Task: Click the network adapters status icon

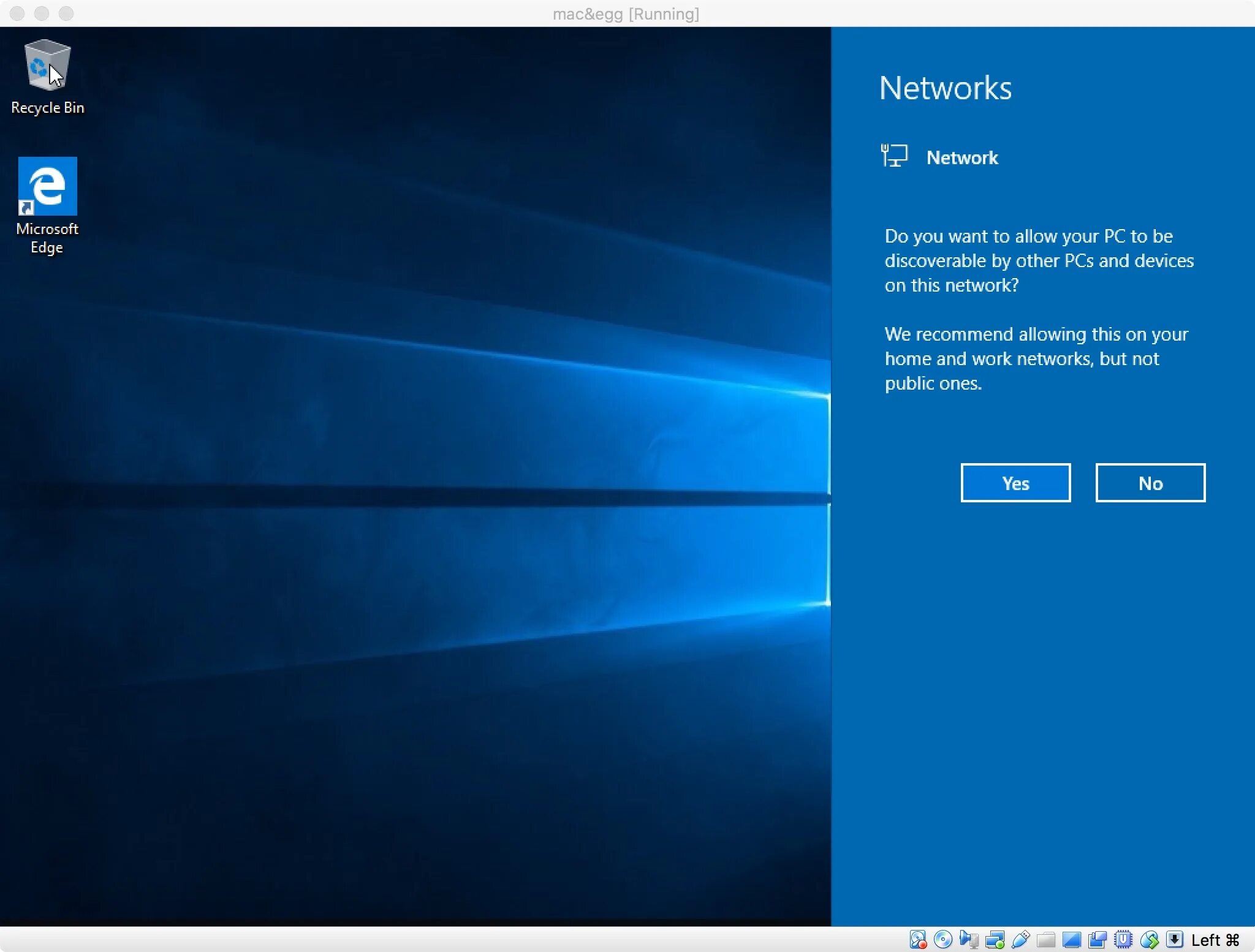Action: tap(995, 939)
